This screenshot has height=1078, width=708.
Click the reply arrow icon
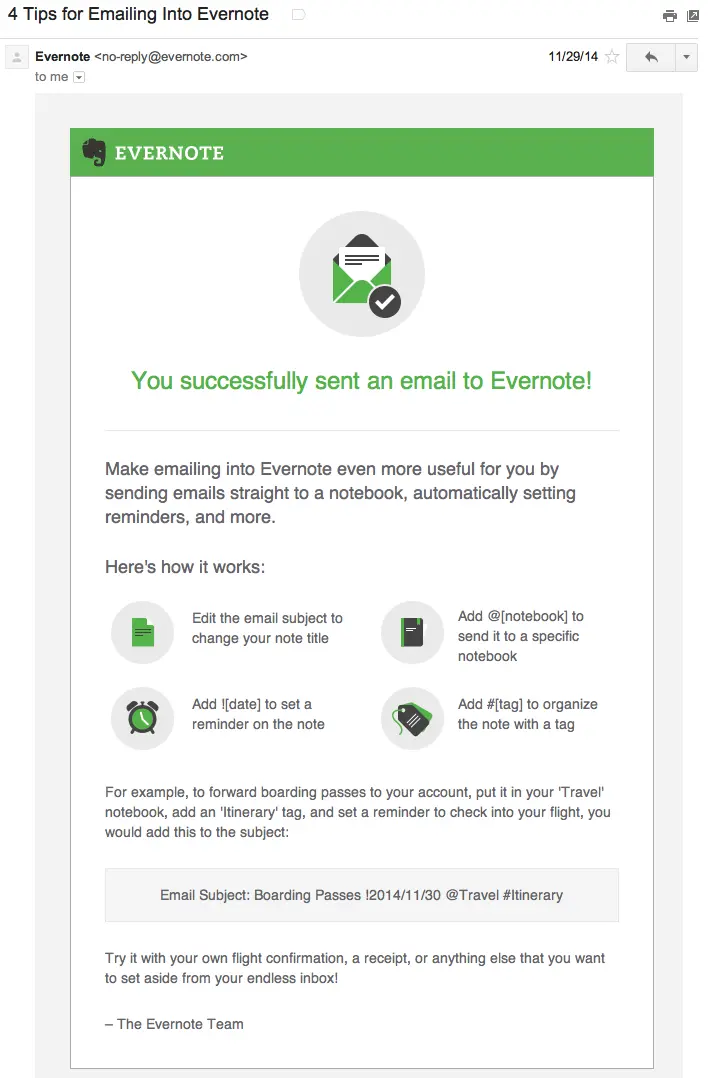(652, 57)
